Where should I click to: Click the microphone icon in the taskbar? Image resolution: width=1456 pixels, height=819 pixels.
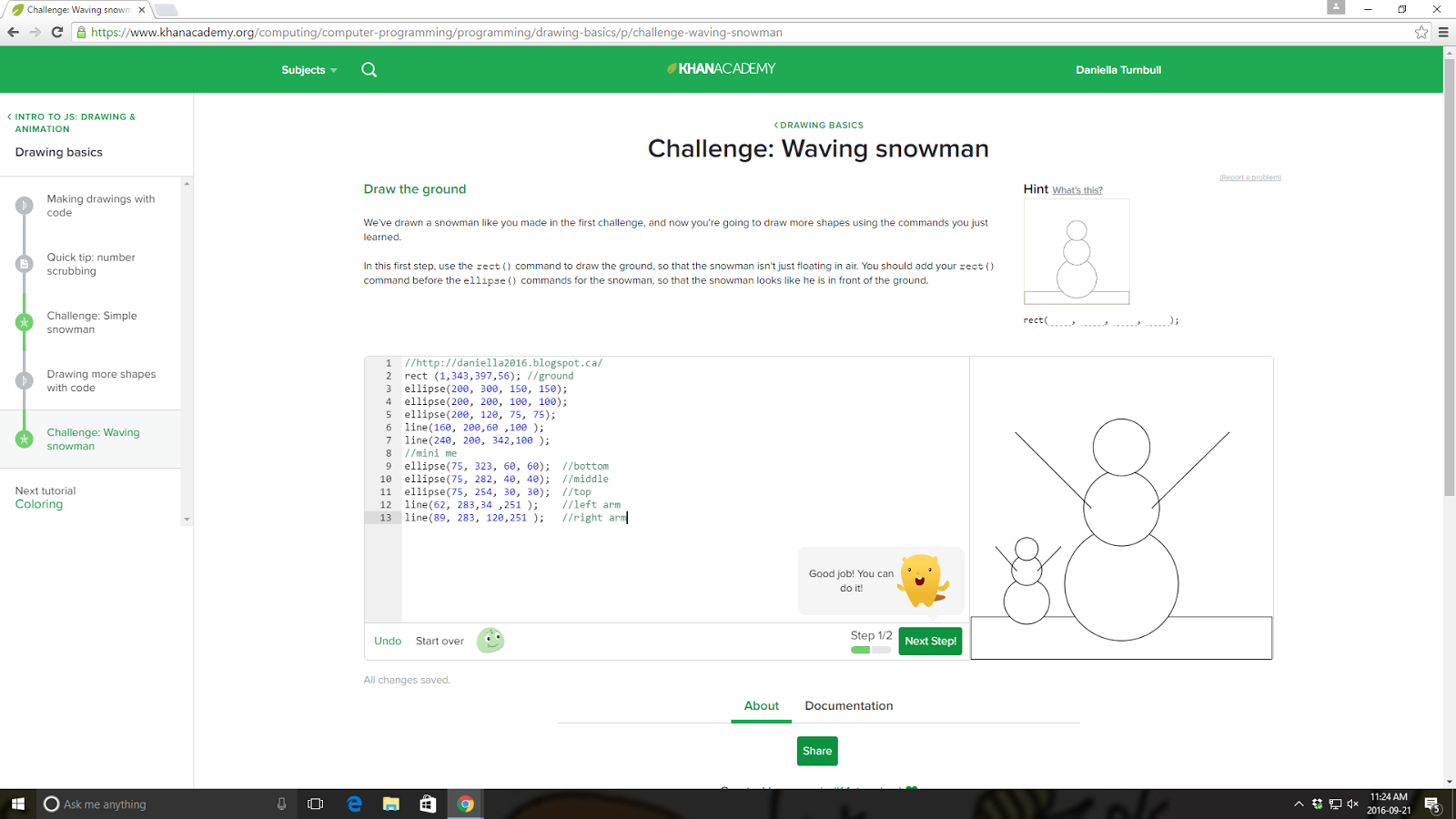pos(282,804)
